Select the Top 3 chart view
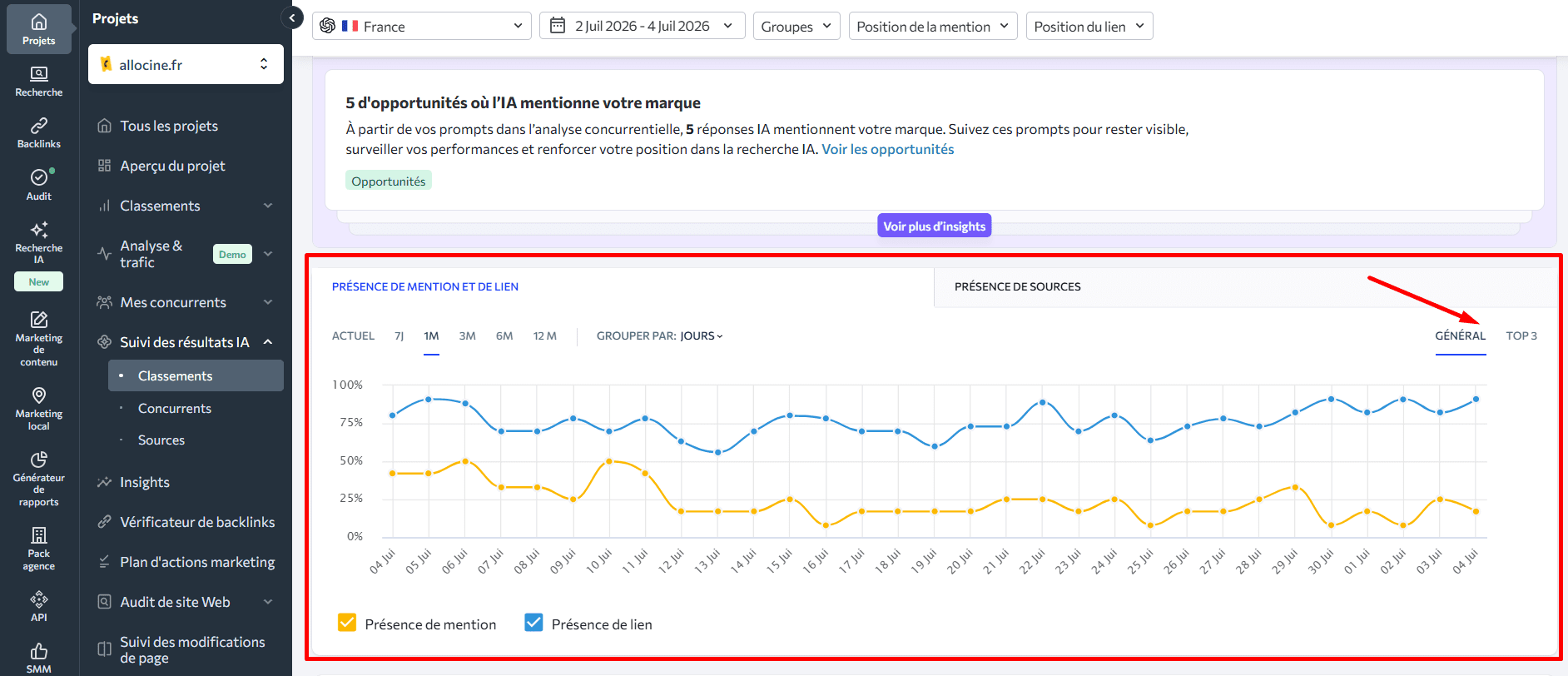 tap(1521, 336)
